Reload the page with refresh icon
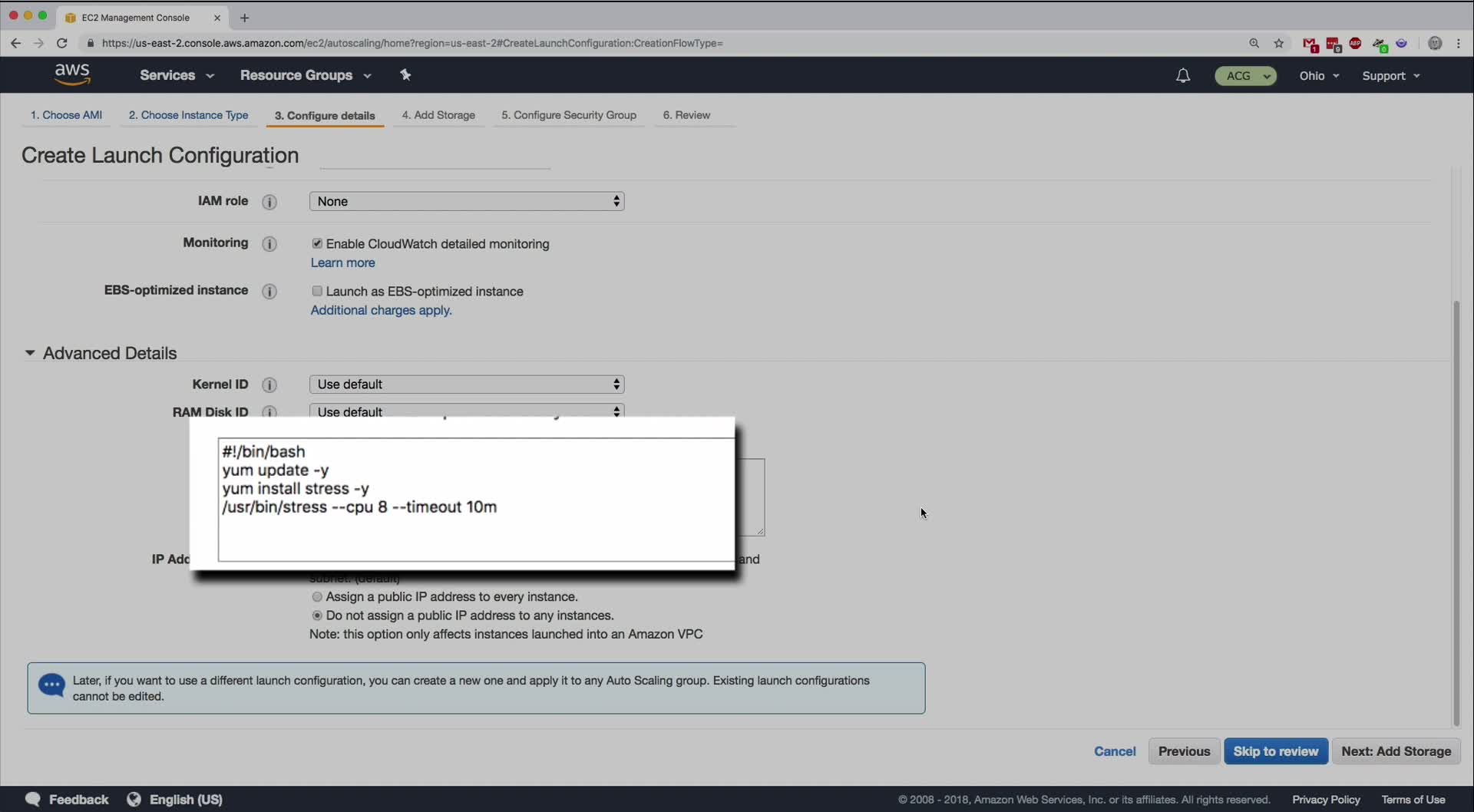1474x812 pixels. [62, 43]
